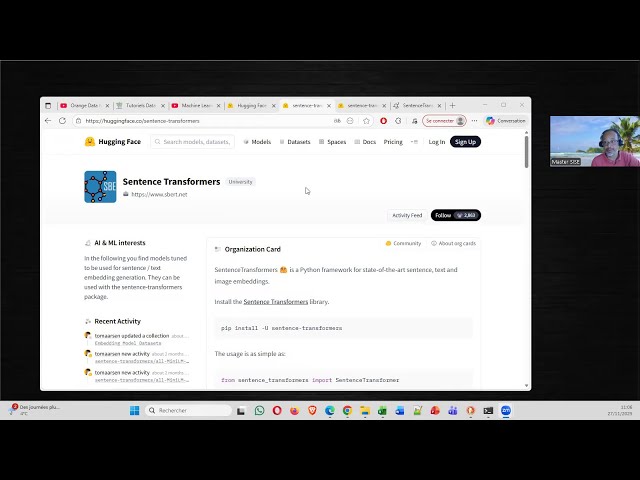The image size is (640, 480).
Task: Open the Copilot Conversation button
Action: pyautogui.click(x=505, y=121)
